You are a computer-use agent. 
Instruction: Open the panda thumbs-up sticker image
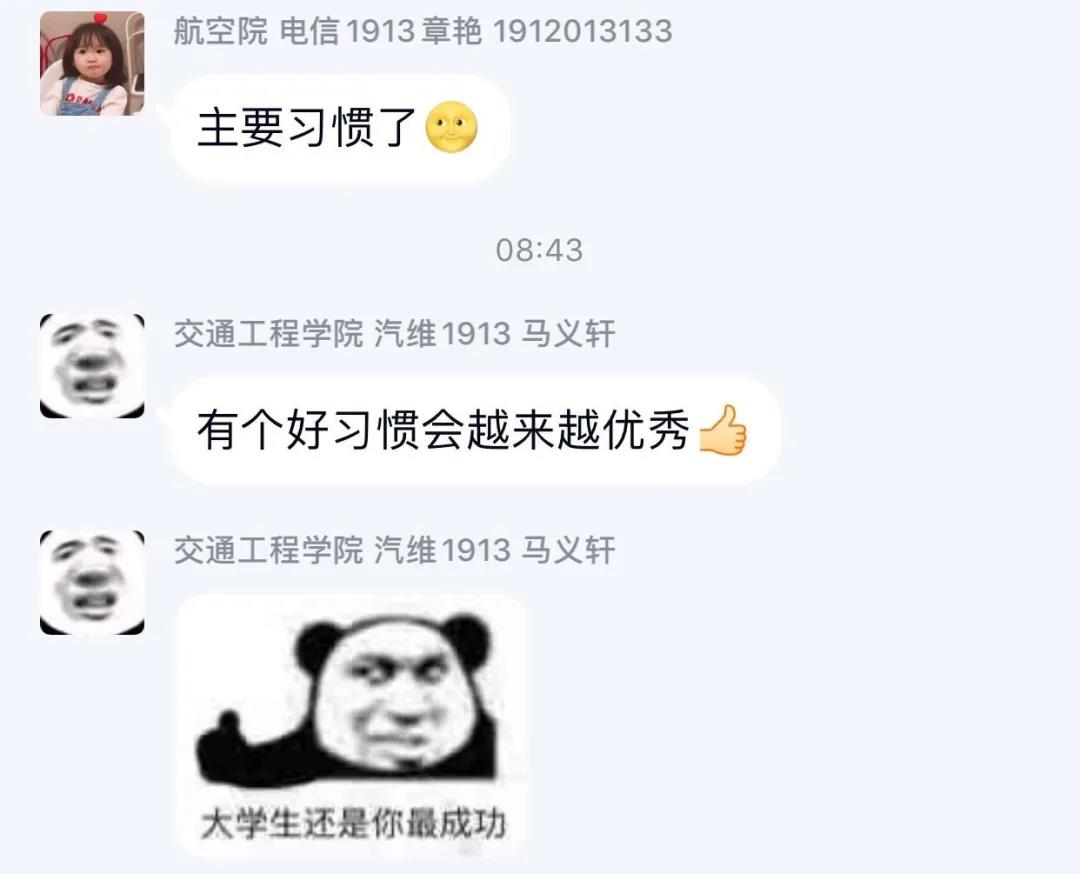point(352,725)
